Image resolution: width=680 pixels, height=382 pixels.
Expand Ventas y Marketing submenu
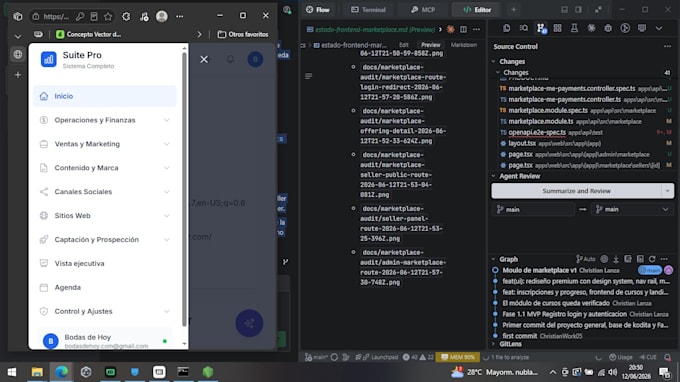click(105, 144)
